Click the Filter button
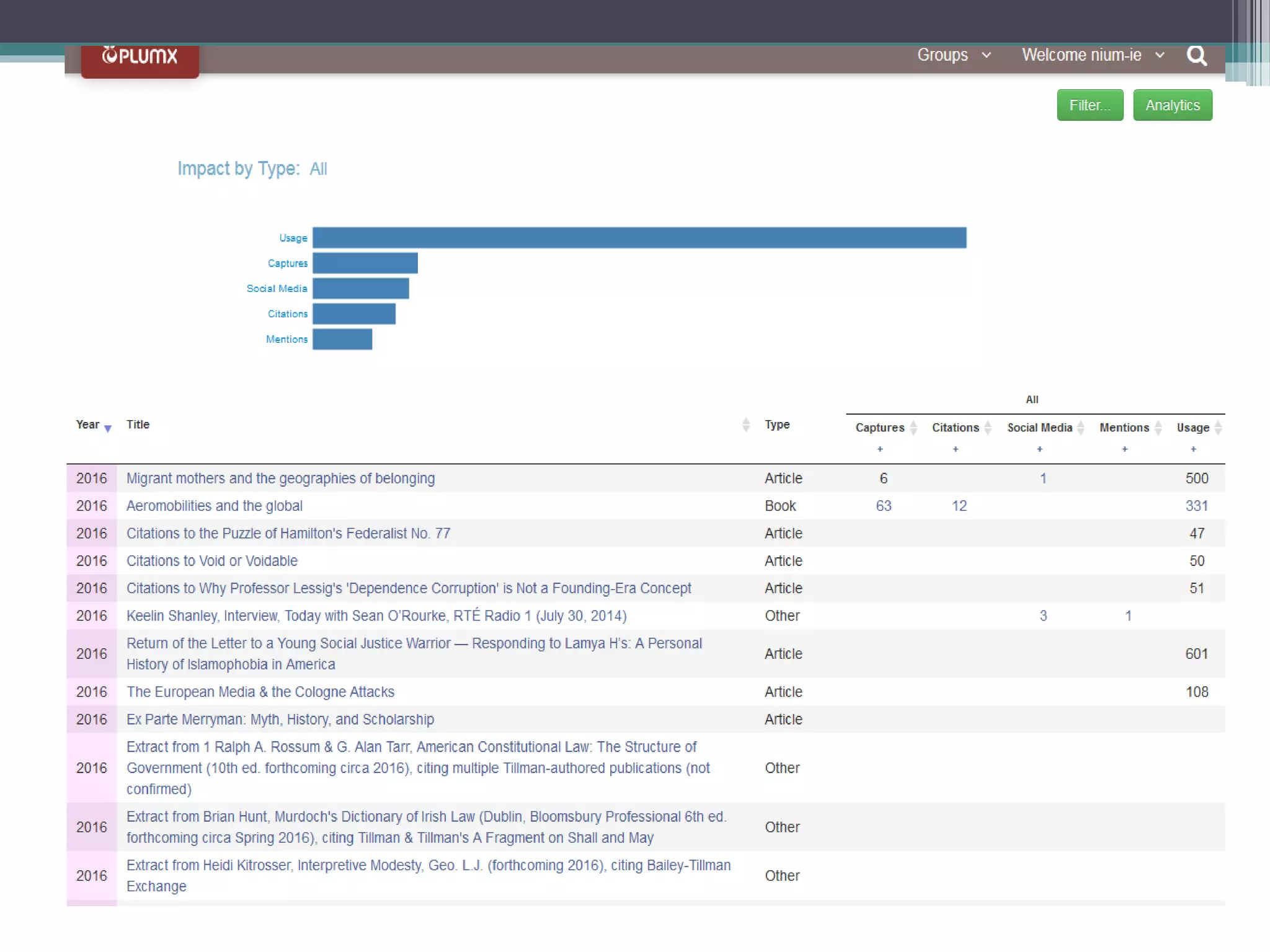This screenshot has width=1270, height=952. 1090,105
